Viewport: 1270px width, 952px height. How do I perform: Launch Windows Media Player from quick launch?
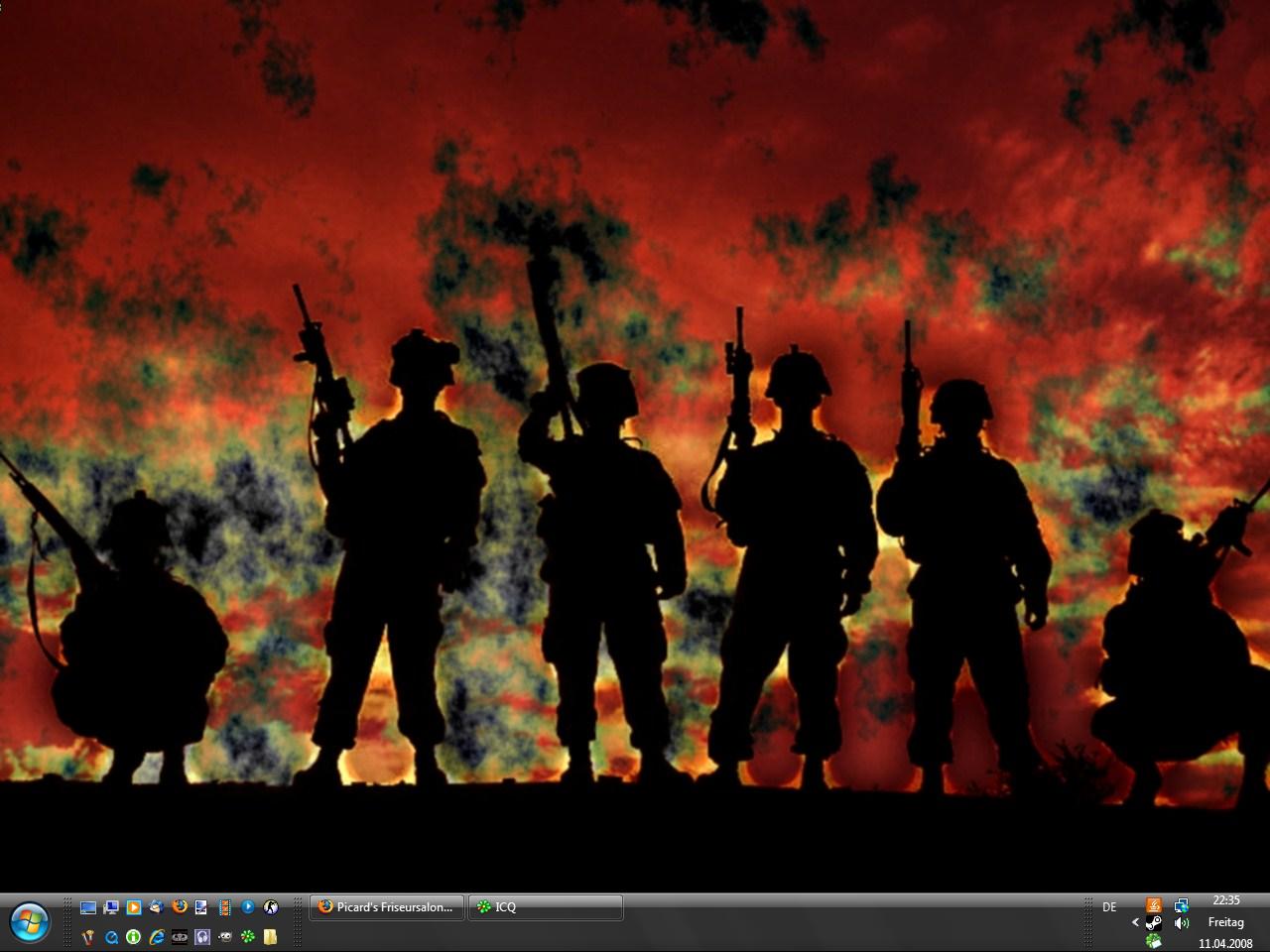[134, 907]
